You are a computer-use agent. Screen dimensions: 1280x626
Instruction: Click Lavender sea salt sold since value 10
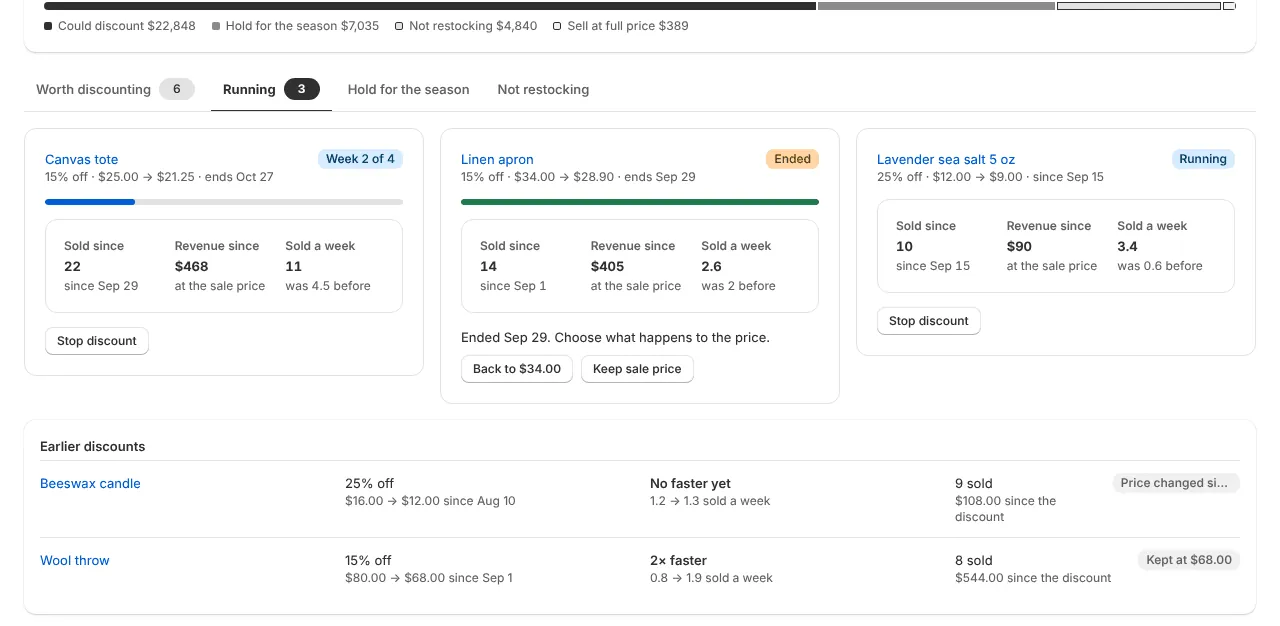904,246
